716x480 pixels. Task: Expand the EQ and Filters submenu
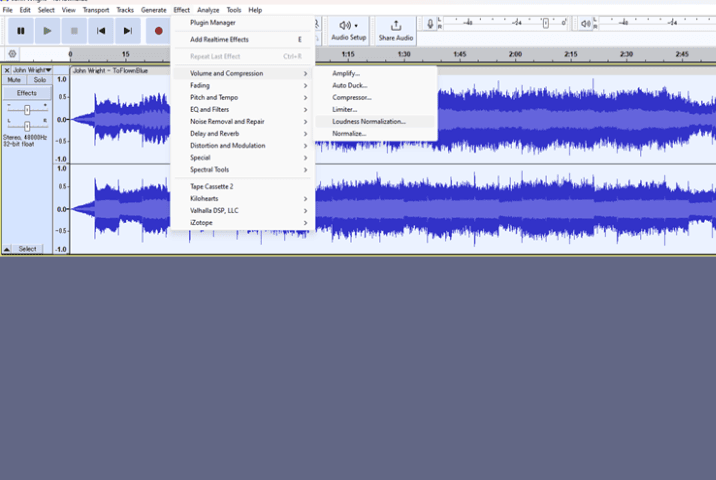(x=242, y=110)
